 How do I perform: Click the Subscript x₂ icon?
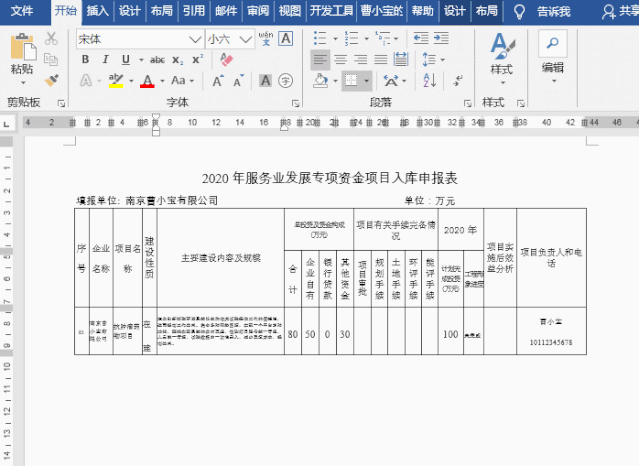click(176, 59)
